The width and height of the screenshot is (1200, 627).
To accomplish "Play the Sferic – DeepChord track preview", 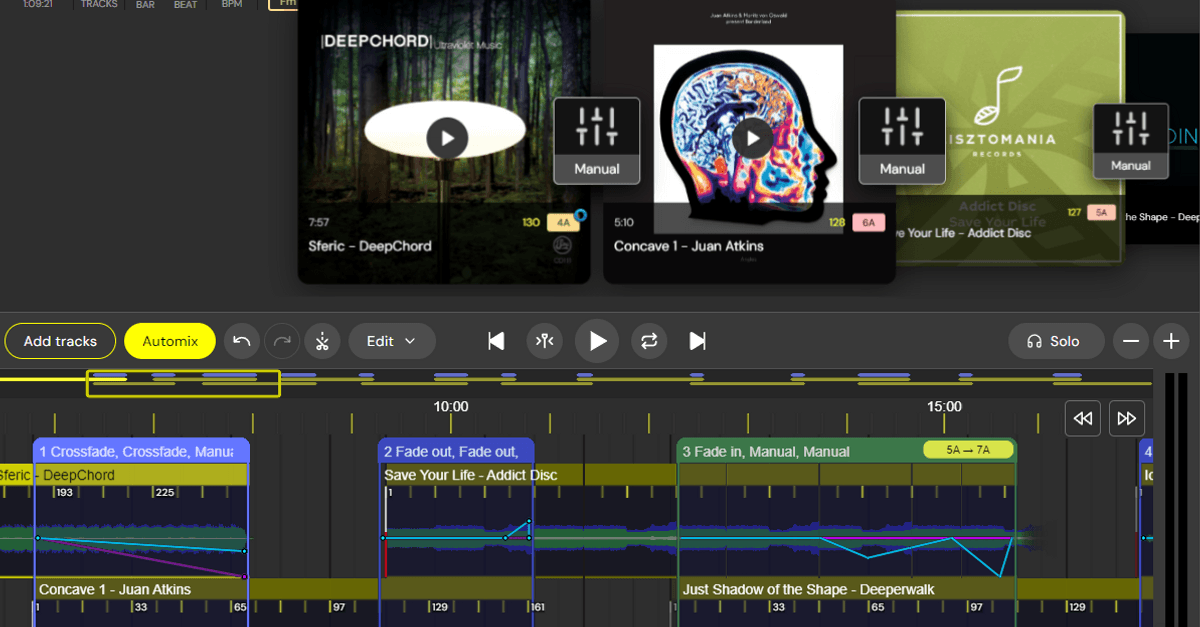I will [x=445, y=138].
